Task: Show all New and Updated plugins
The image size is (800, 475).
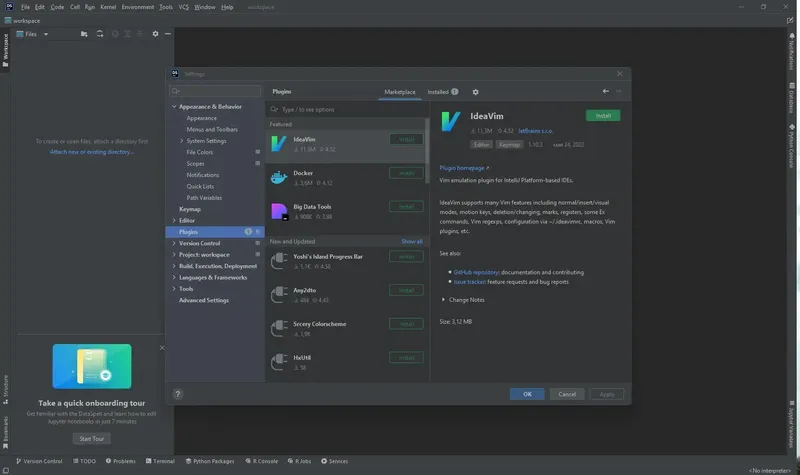Action: click(x=412, y=241)
